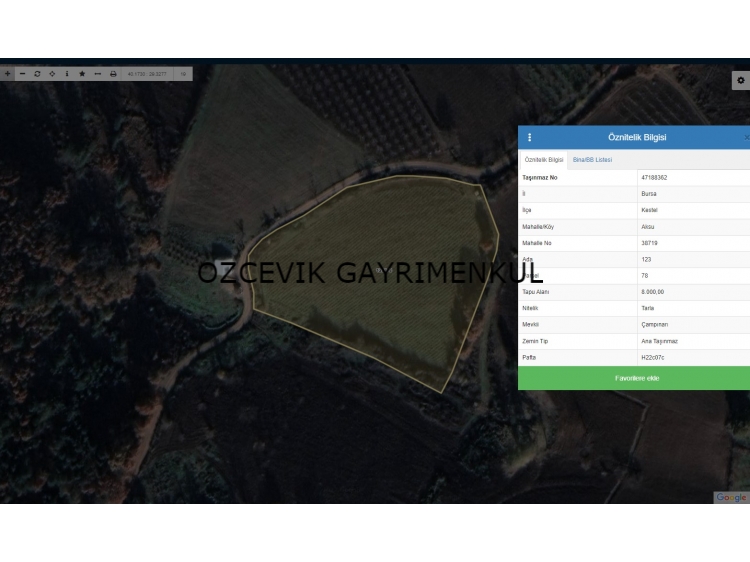750x562 pixels.
Task: Click the Tapu Alanı label
Action: pyautogui.click(x=536, y=292)
